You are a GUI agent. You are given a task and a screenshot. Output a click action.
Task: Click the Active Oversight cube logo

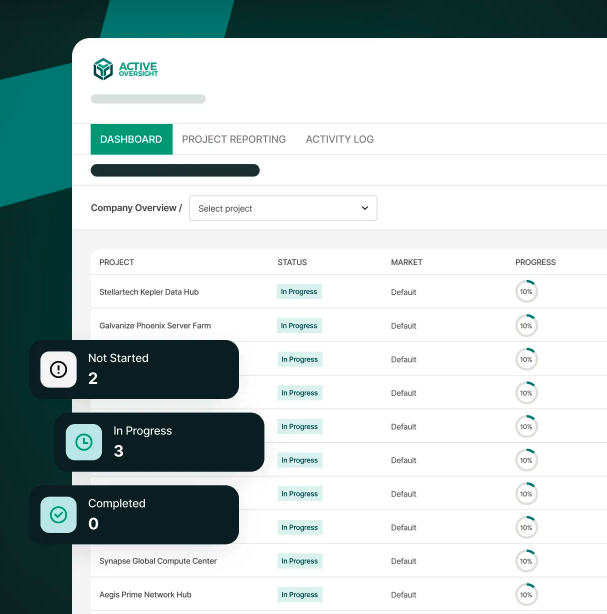(x=103, y=69)
